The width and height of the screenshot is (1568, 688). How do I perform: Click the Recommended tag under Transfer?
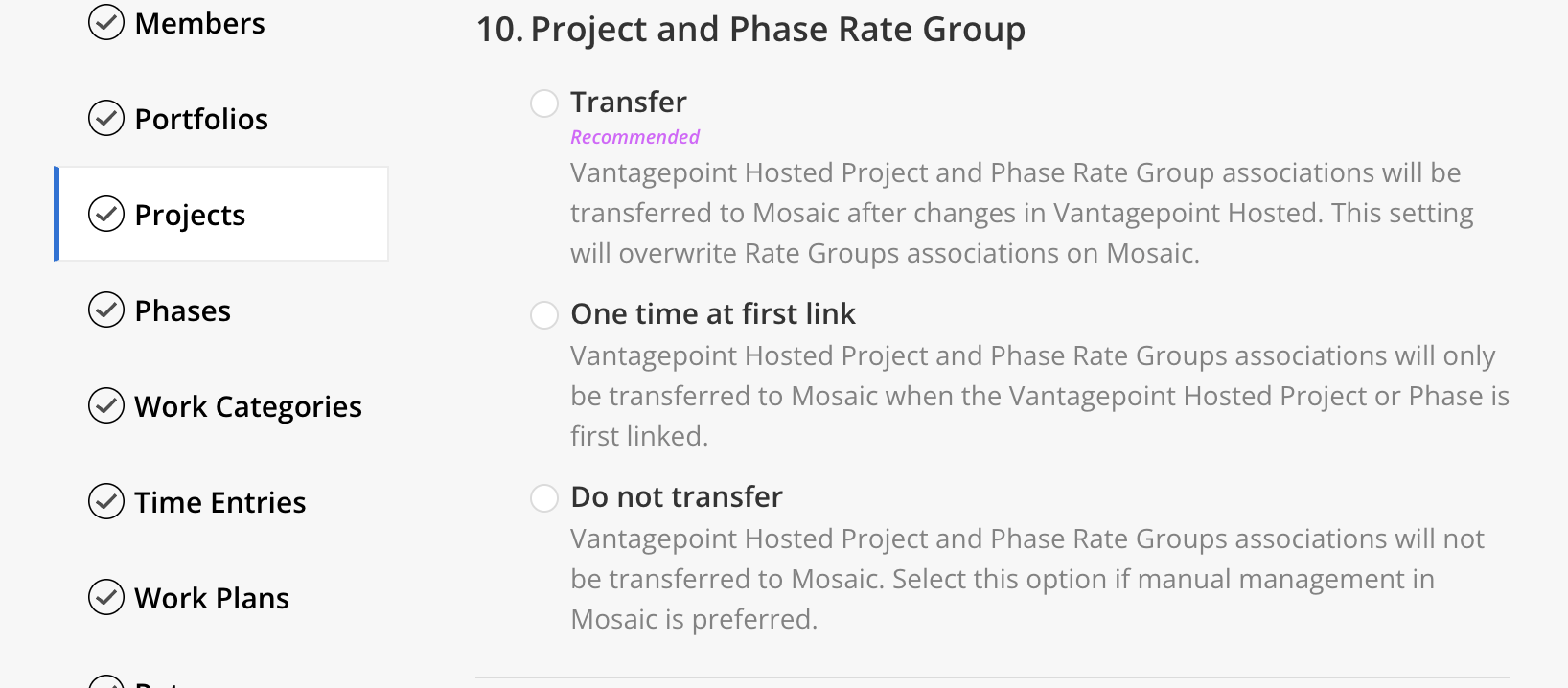pos(634,137)
